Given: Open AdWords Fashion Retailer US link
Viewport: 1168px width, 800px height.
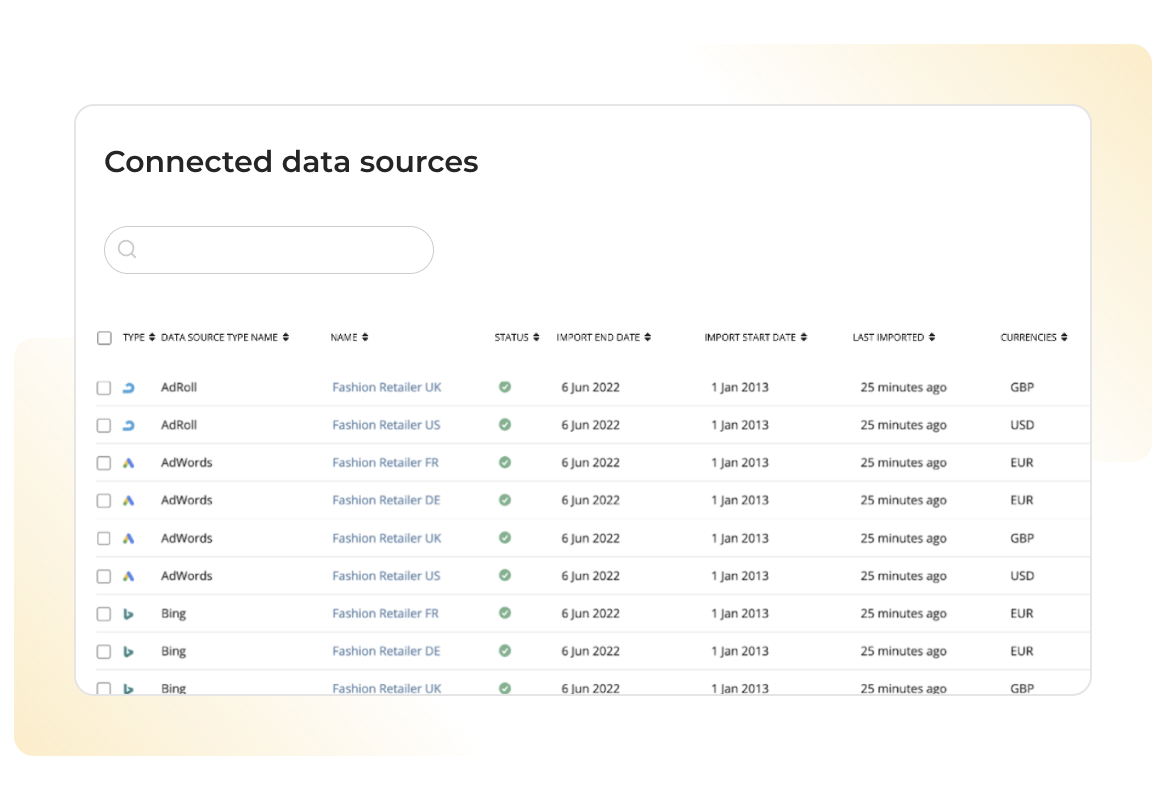Looking at the screenshot, I should (x=386, y=576).
